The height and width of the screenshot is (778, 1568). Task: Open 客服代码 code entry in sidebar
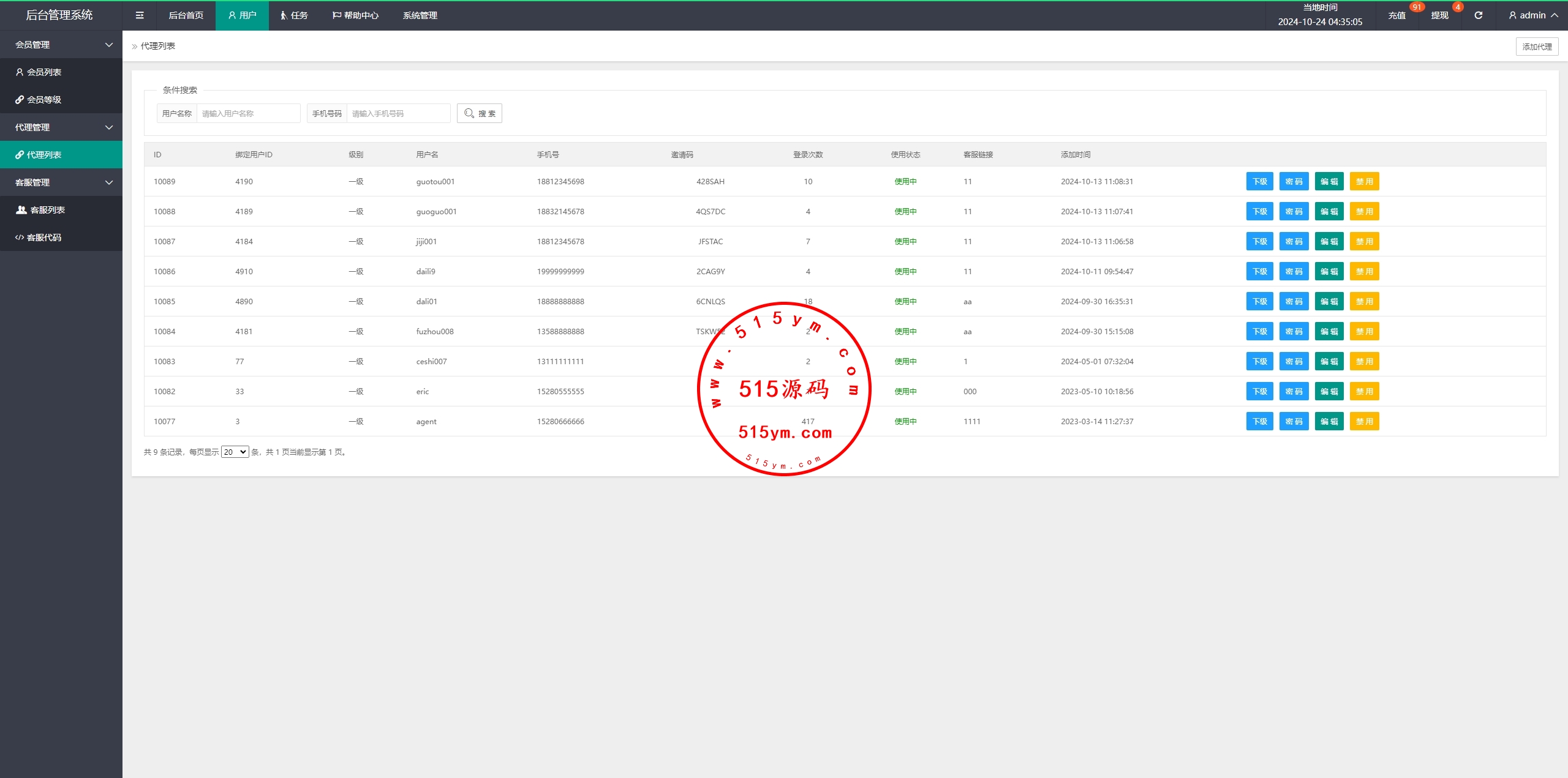pos(44,238)
